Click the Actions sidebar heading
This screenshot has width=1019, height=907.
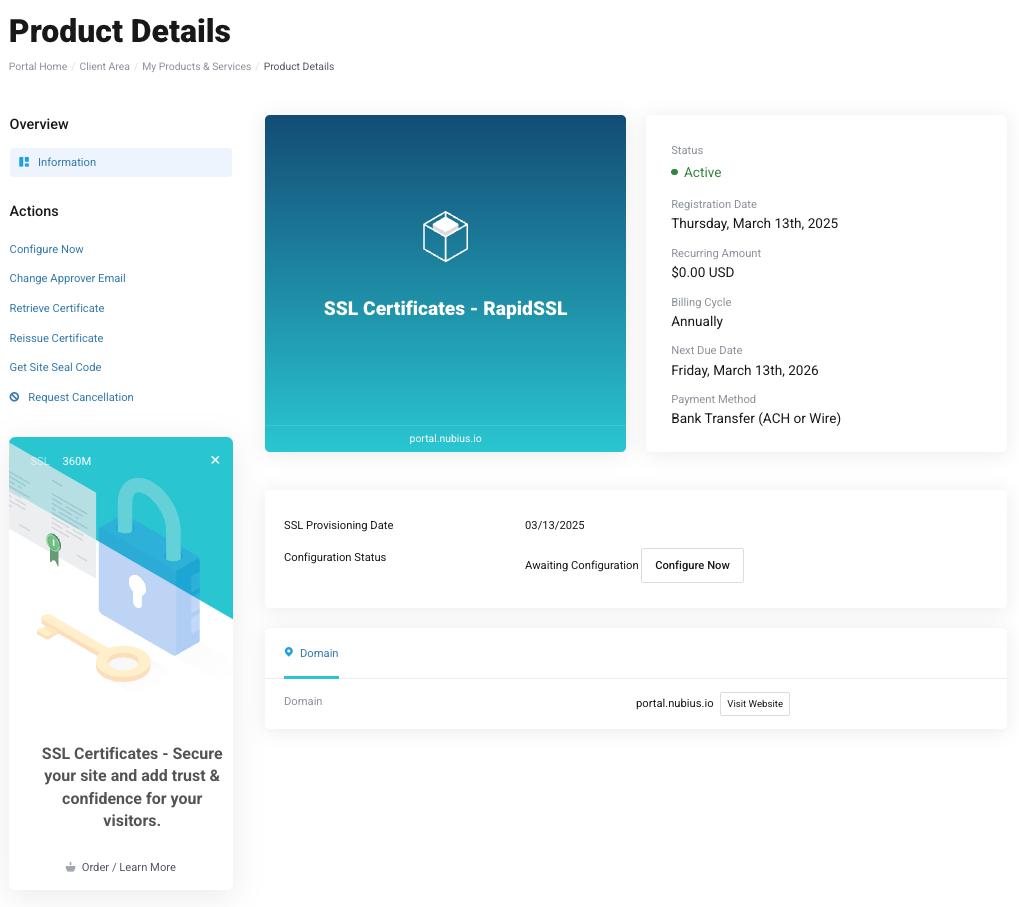point(34,211)
